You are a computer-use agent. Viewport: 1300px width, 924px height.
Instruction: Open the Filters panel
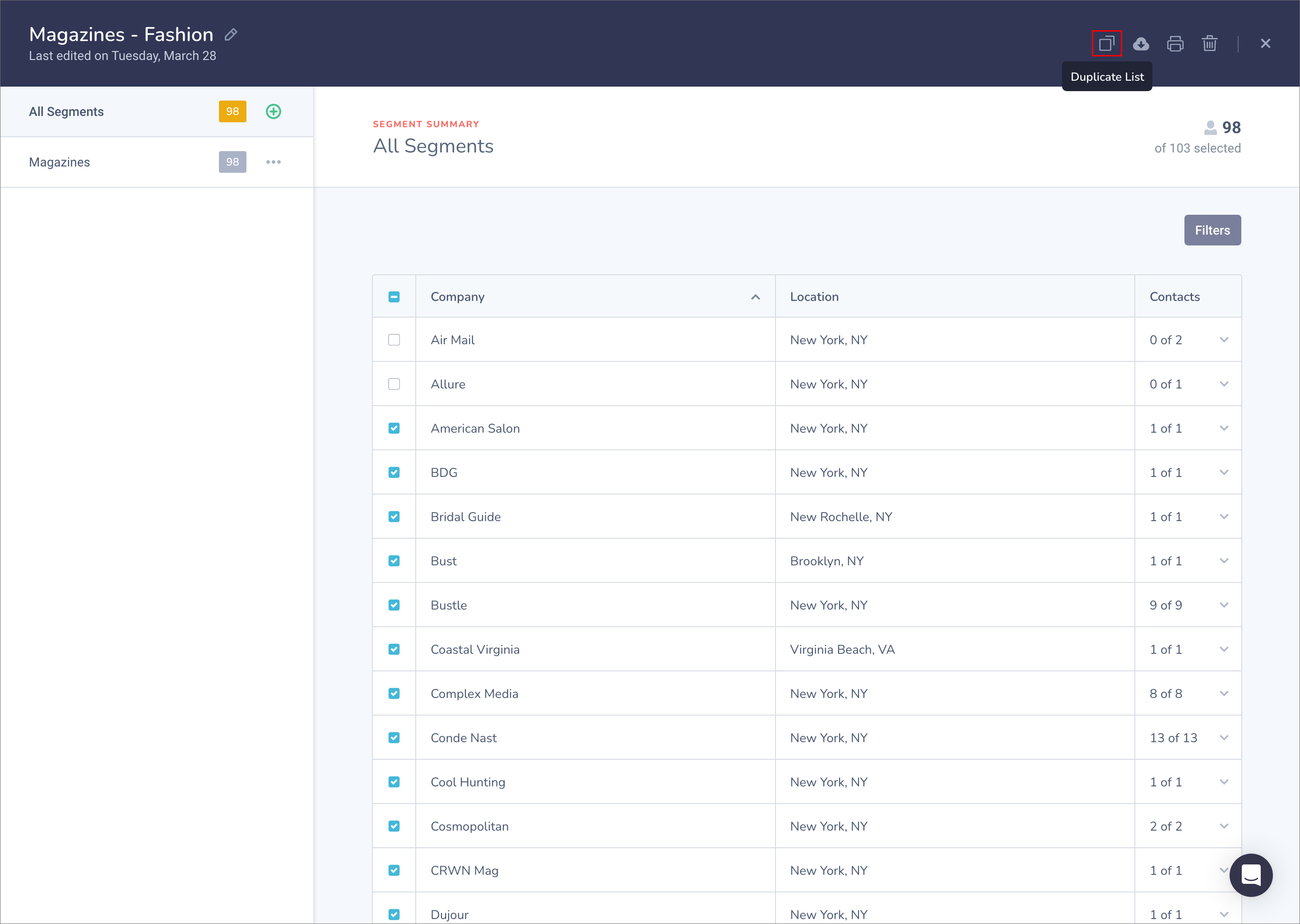(1212, 230)
